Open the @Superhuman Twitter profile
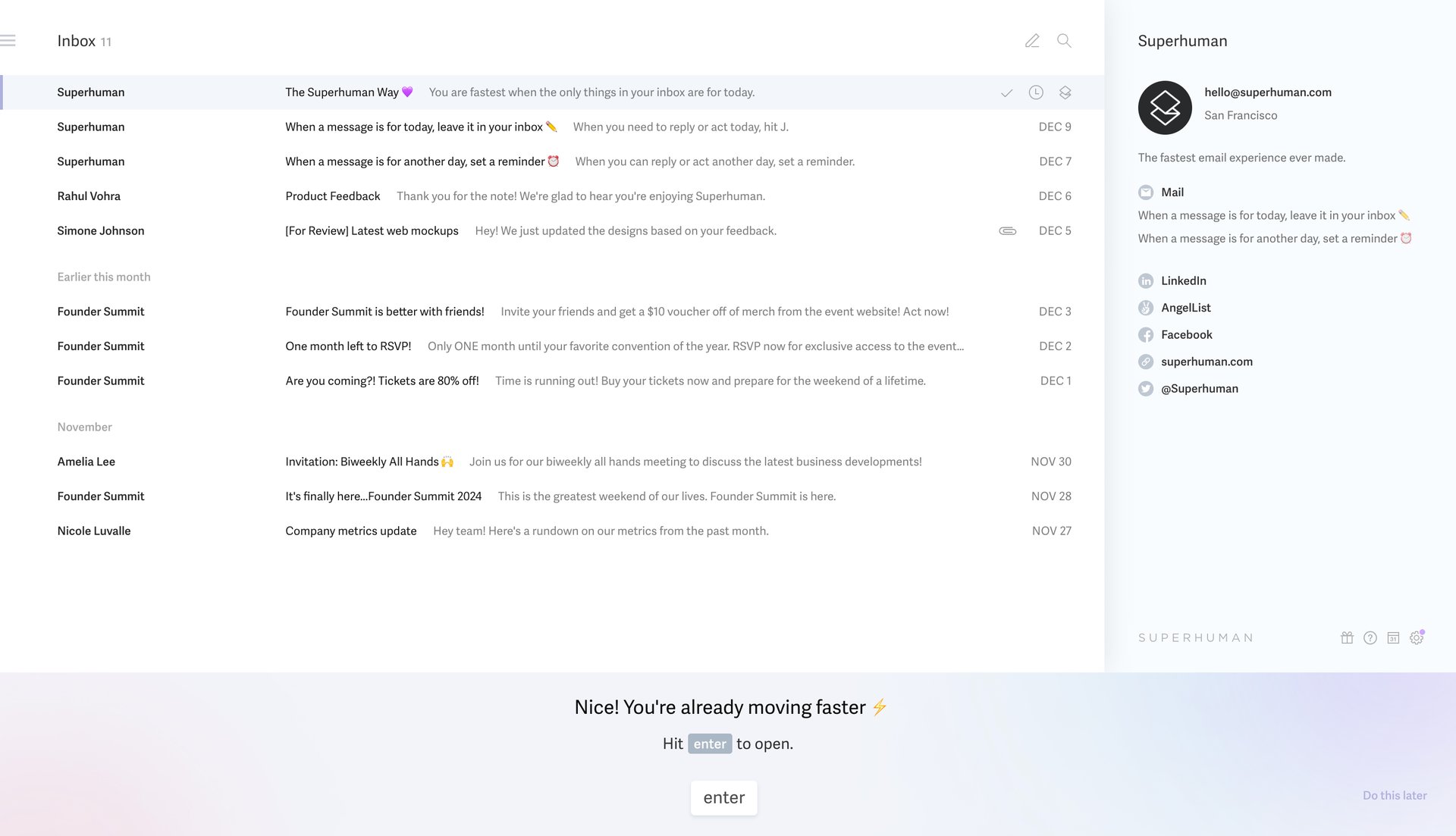1456x836 pixels. coord(1199,388)
